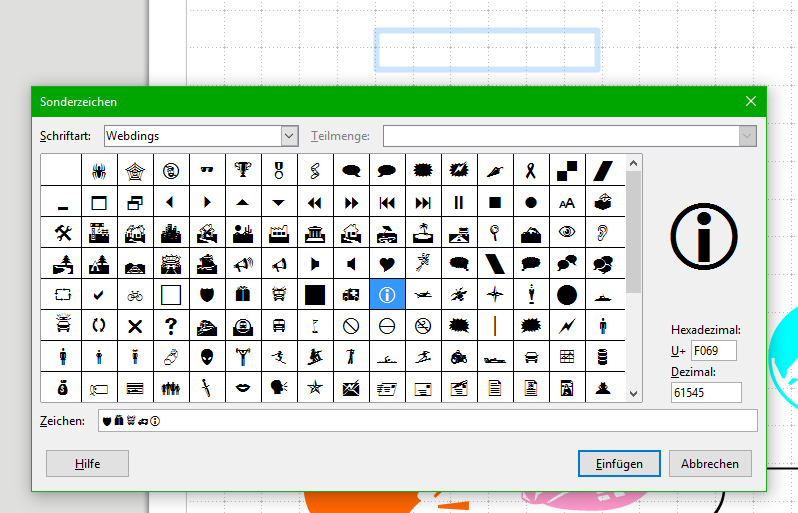Select the rewind double arrow glyph
The width and height of the screenshot is (798, 513).
[315, 202]
